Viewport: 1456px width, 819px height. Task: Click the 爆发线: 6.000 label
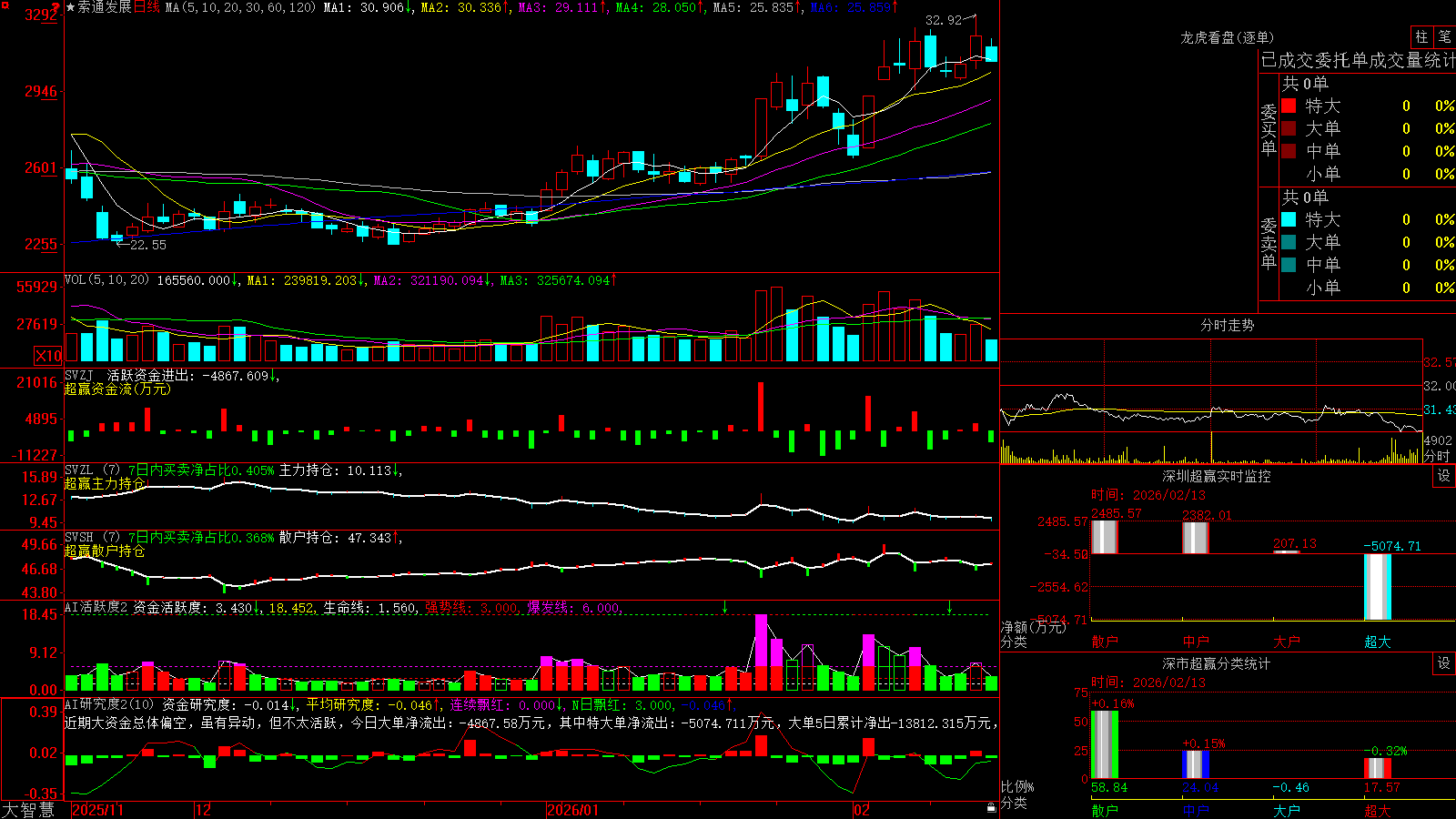click(x=574, y=607)
